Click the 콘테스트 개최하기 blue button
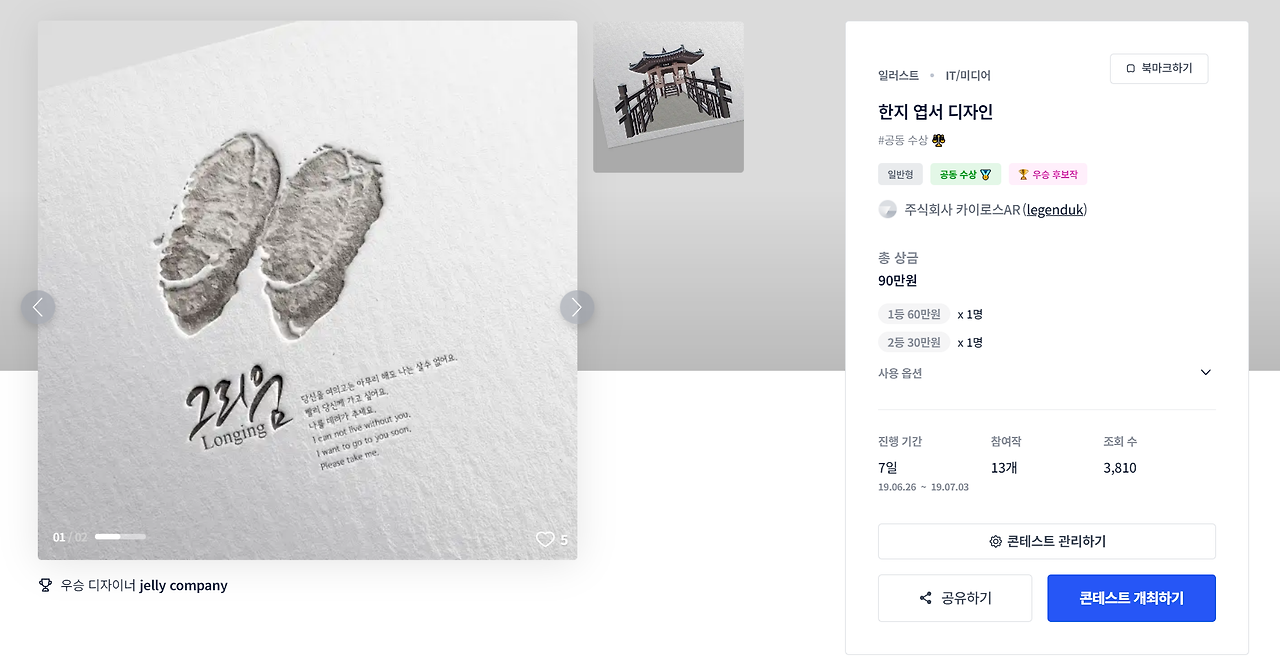The width and height of the screenshot is (1280, 657). pyautogui.click(x=1131, y=598)
